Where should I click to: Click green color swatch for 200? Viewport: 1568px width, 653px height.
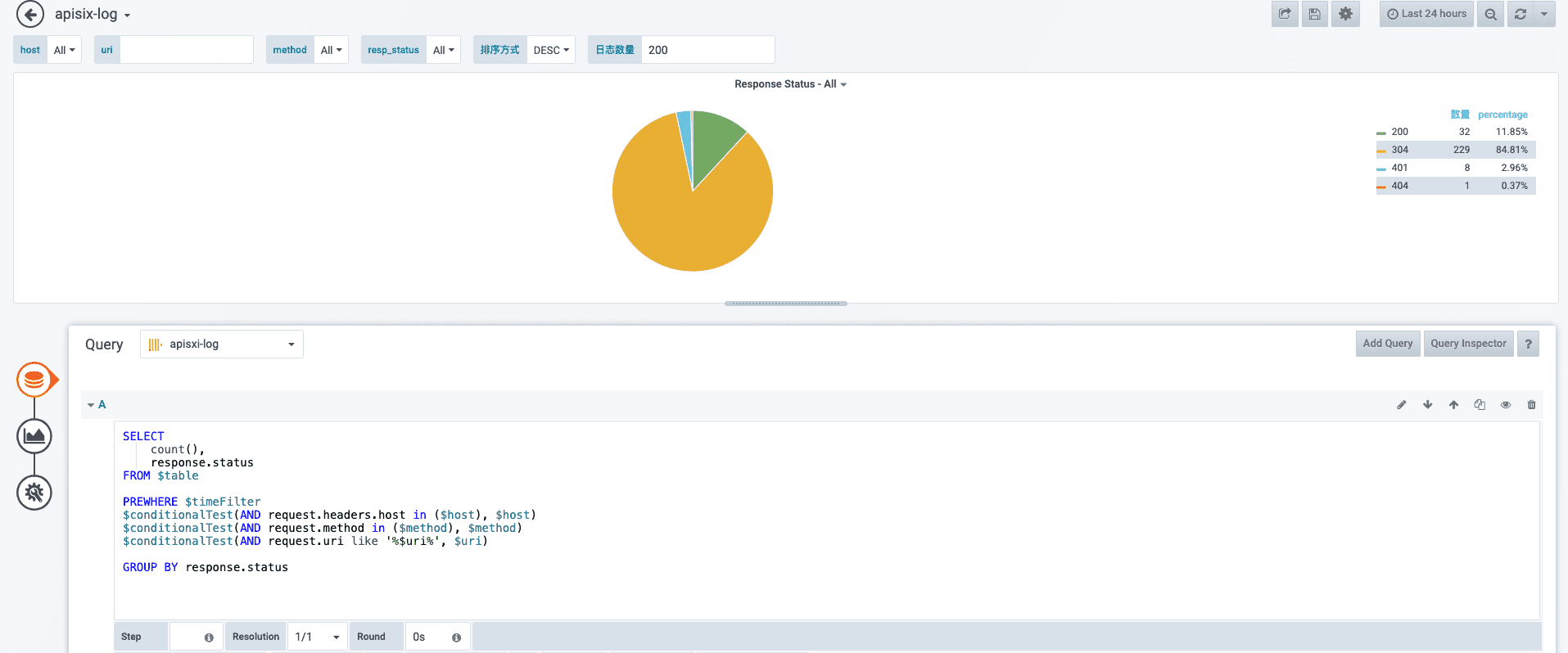[1381, 133]
